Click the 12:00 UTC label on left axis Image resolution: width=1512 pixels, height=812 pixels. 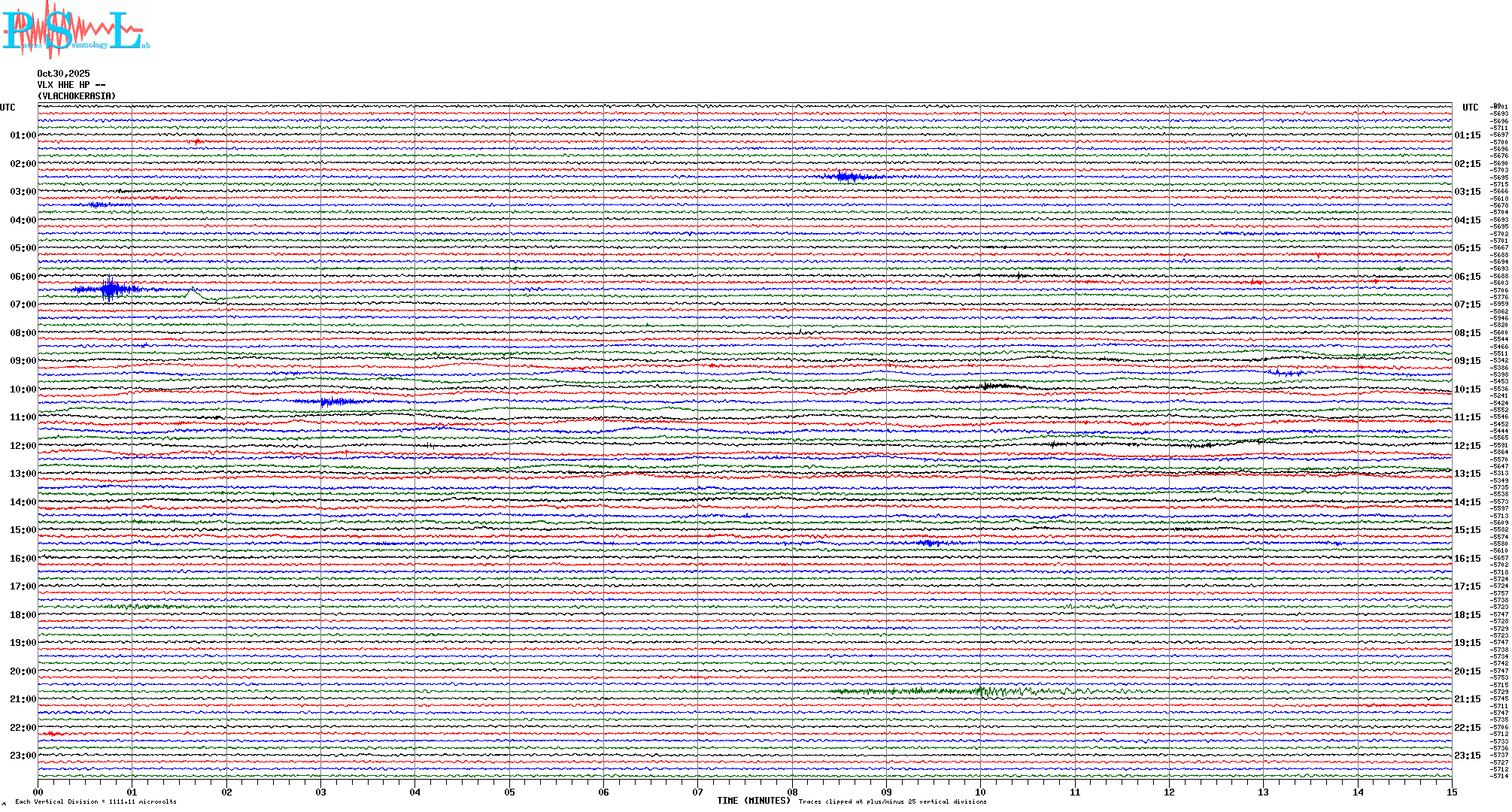(x=23, y=446)
